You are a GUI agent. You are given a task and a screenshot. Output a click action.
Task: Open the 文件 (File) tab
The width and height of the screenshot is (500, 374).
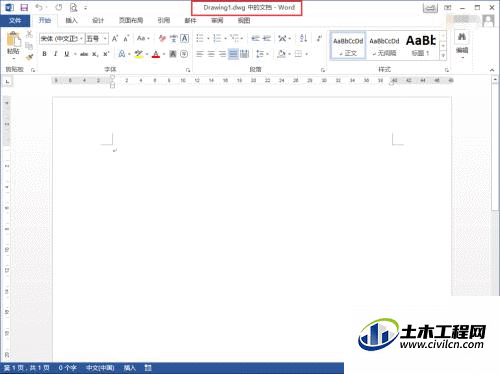[15, 21]
